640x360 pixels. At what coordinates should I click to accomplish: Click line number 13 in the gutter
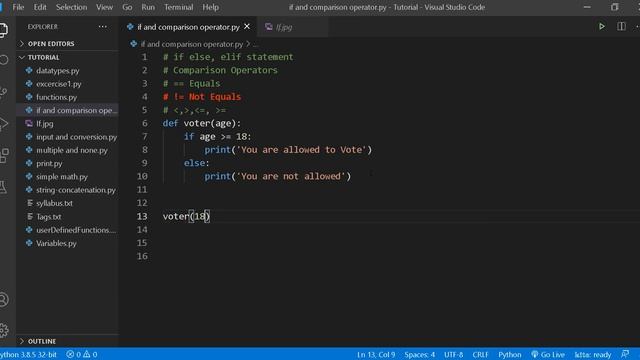pyautogui.click(x=142, y=216)
